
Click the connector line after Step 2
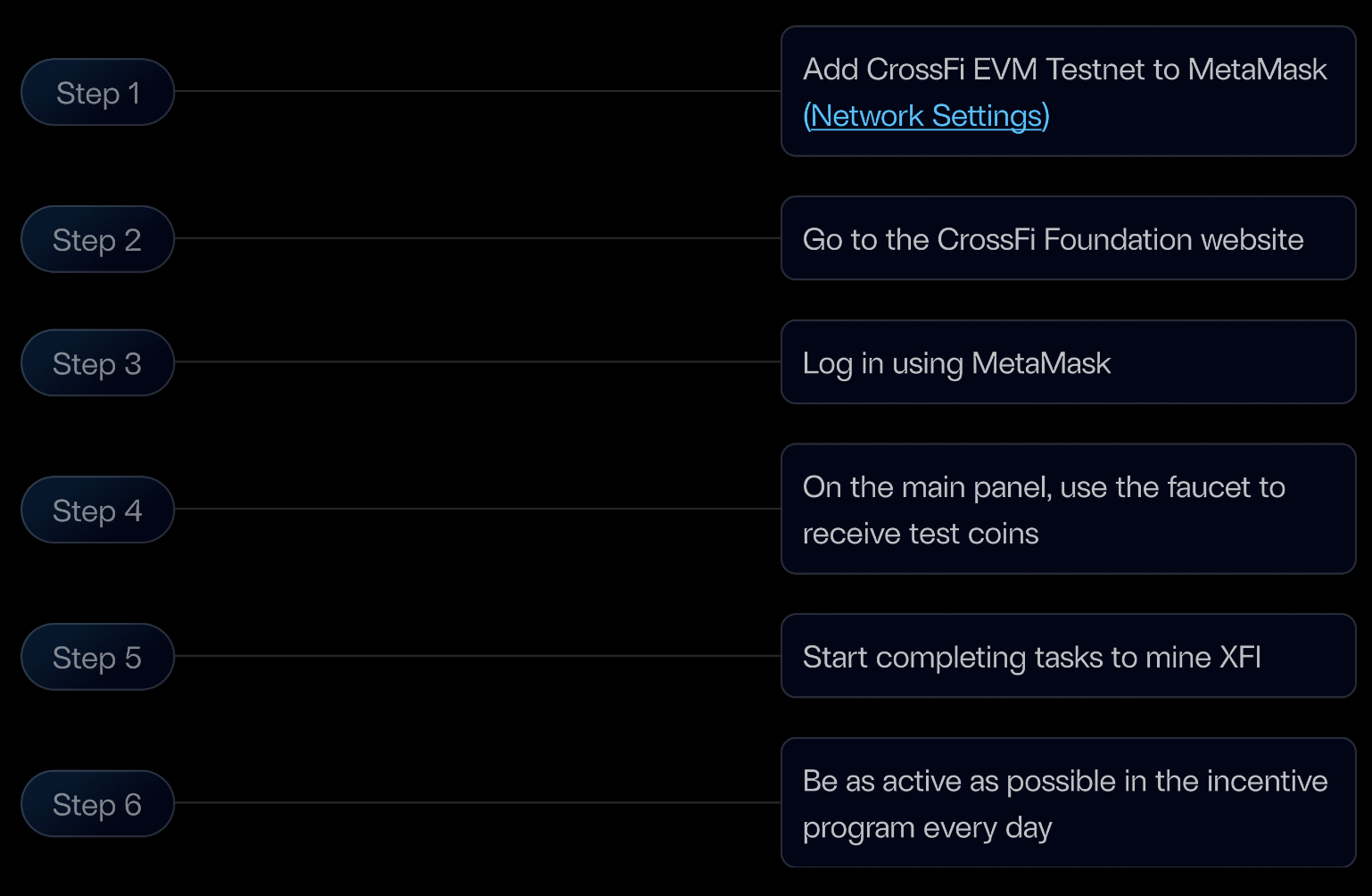tap(477, 238)
